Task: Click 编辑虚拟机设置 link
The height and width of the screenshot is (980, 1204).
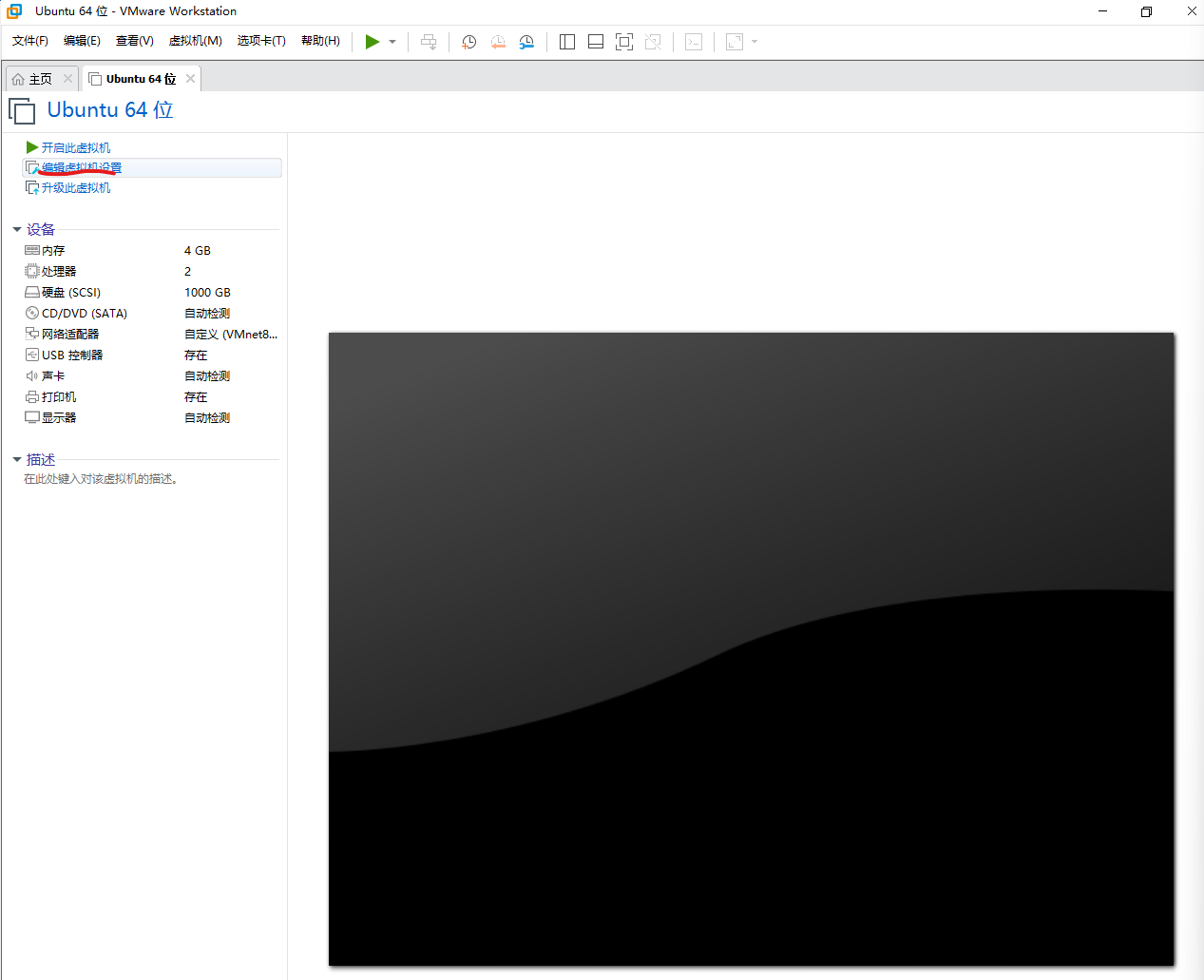Action: (82, 167)
